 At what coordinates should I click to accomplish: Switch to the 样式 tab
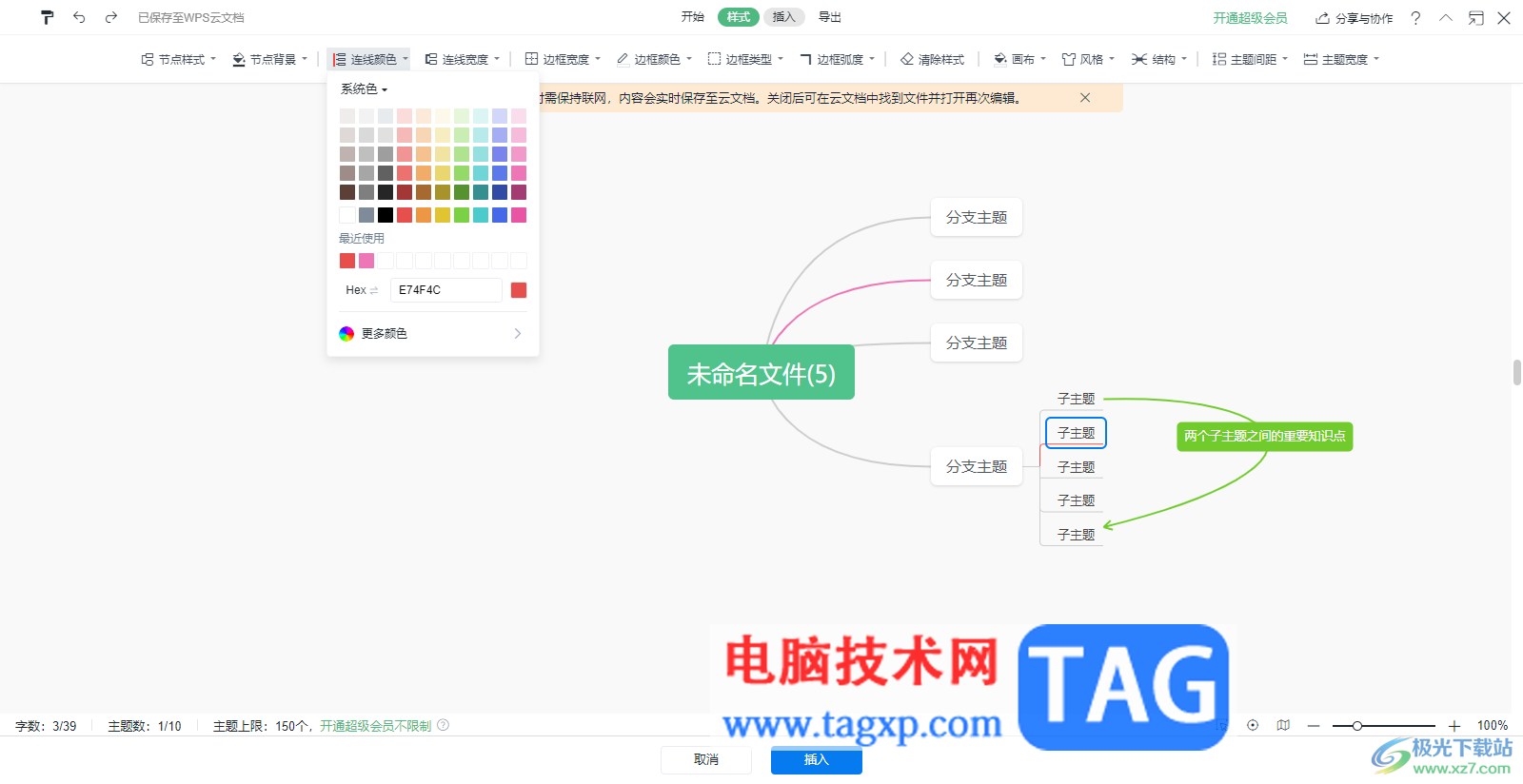pyautogui.click(x=739, y=17)
